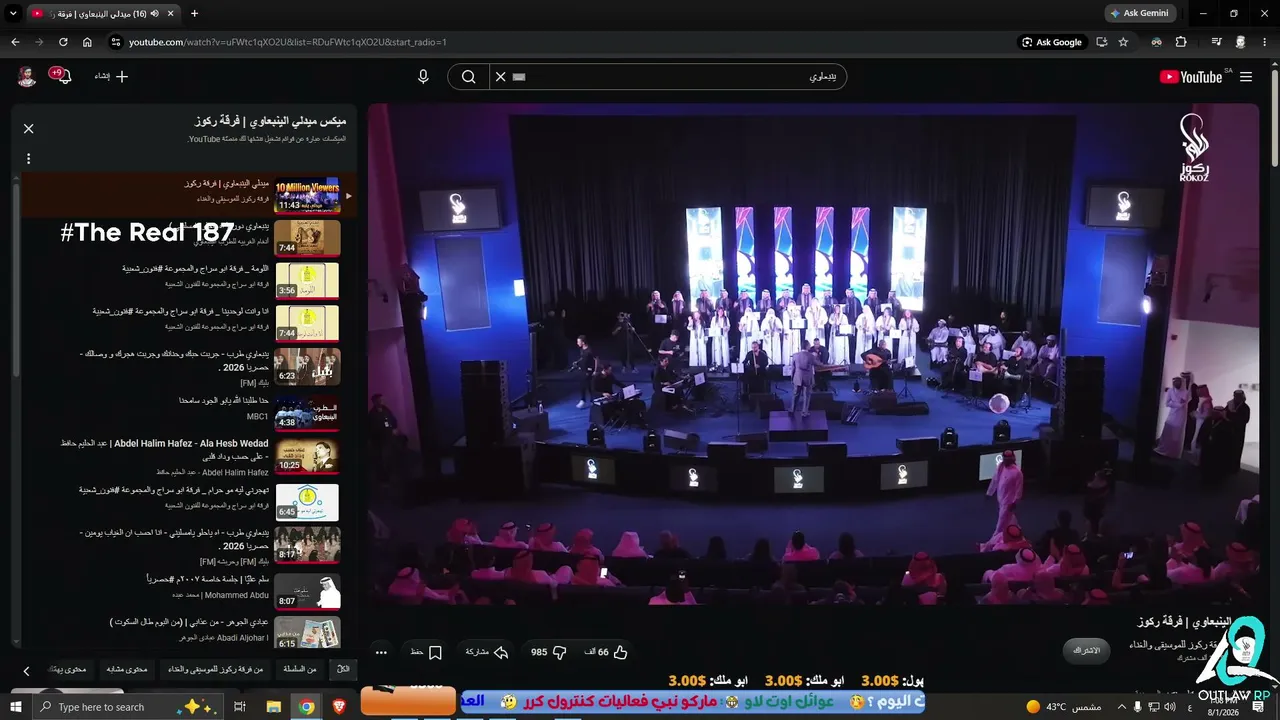Like the video with thumbs-up button

point(606,652)
